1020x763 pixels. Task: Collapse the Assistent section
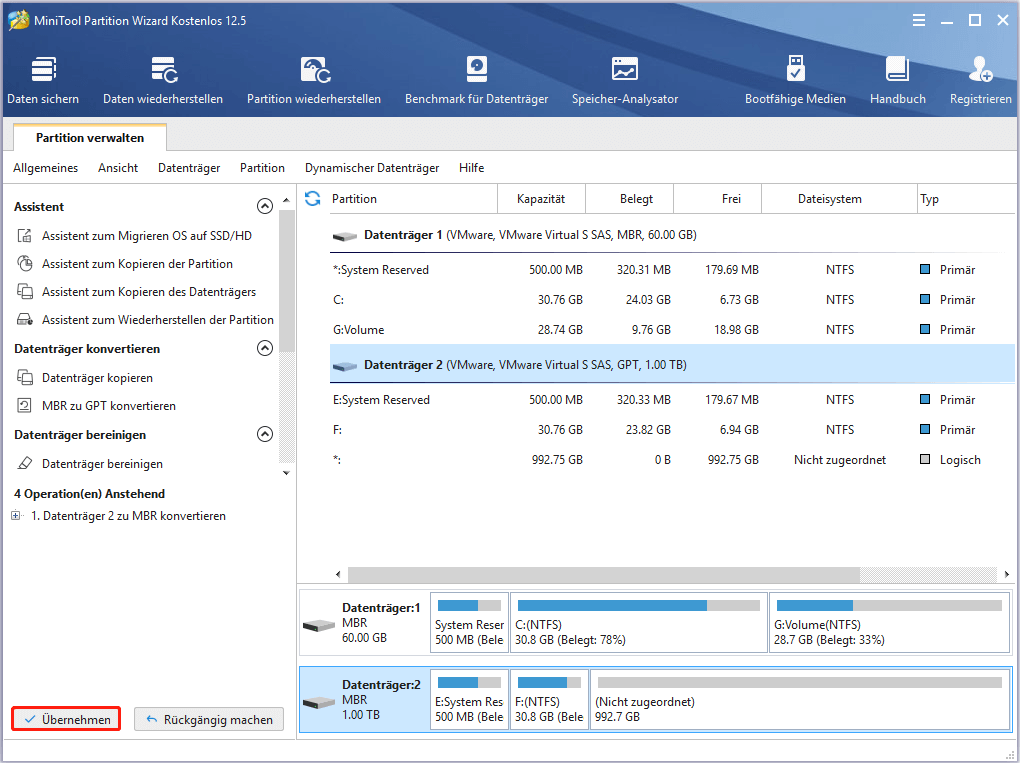(x=265, y=206)
